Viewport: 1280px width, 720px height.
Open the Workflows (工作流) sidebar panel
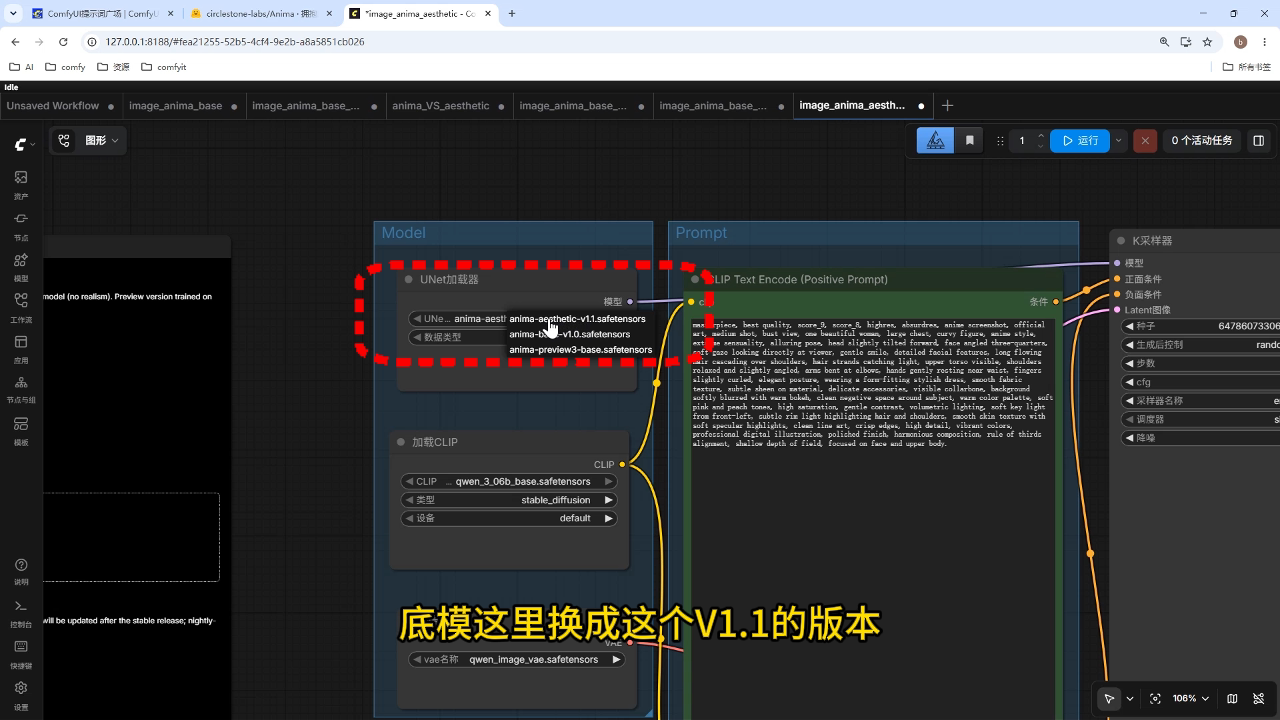tap(20, 307)
